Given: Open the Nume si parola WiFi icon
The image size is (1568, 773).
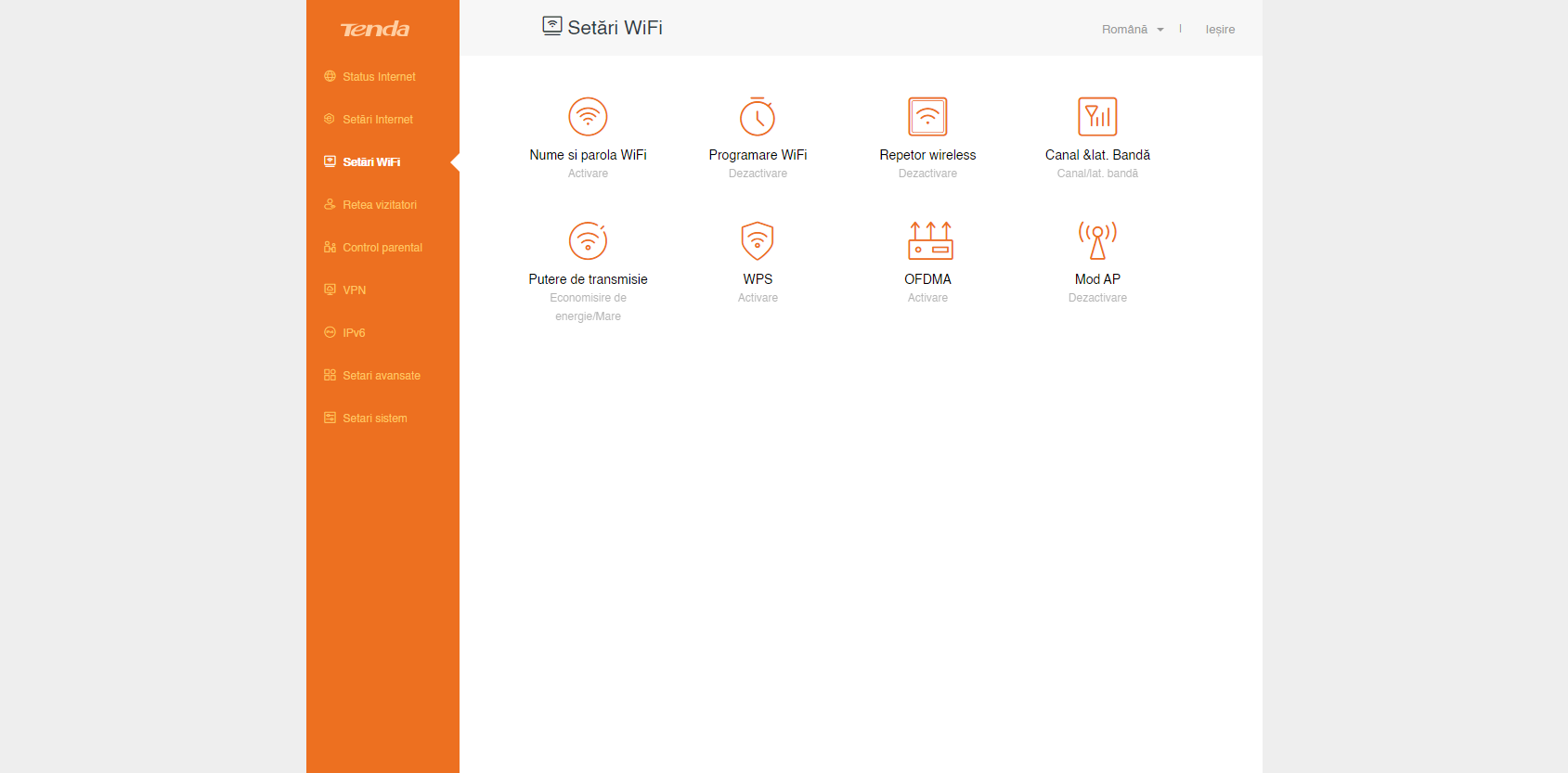Looking at the screenshot, I should point(588,117).
